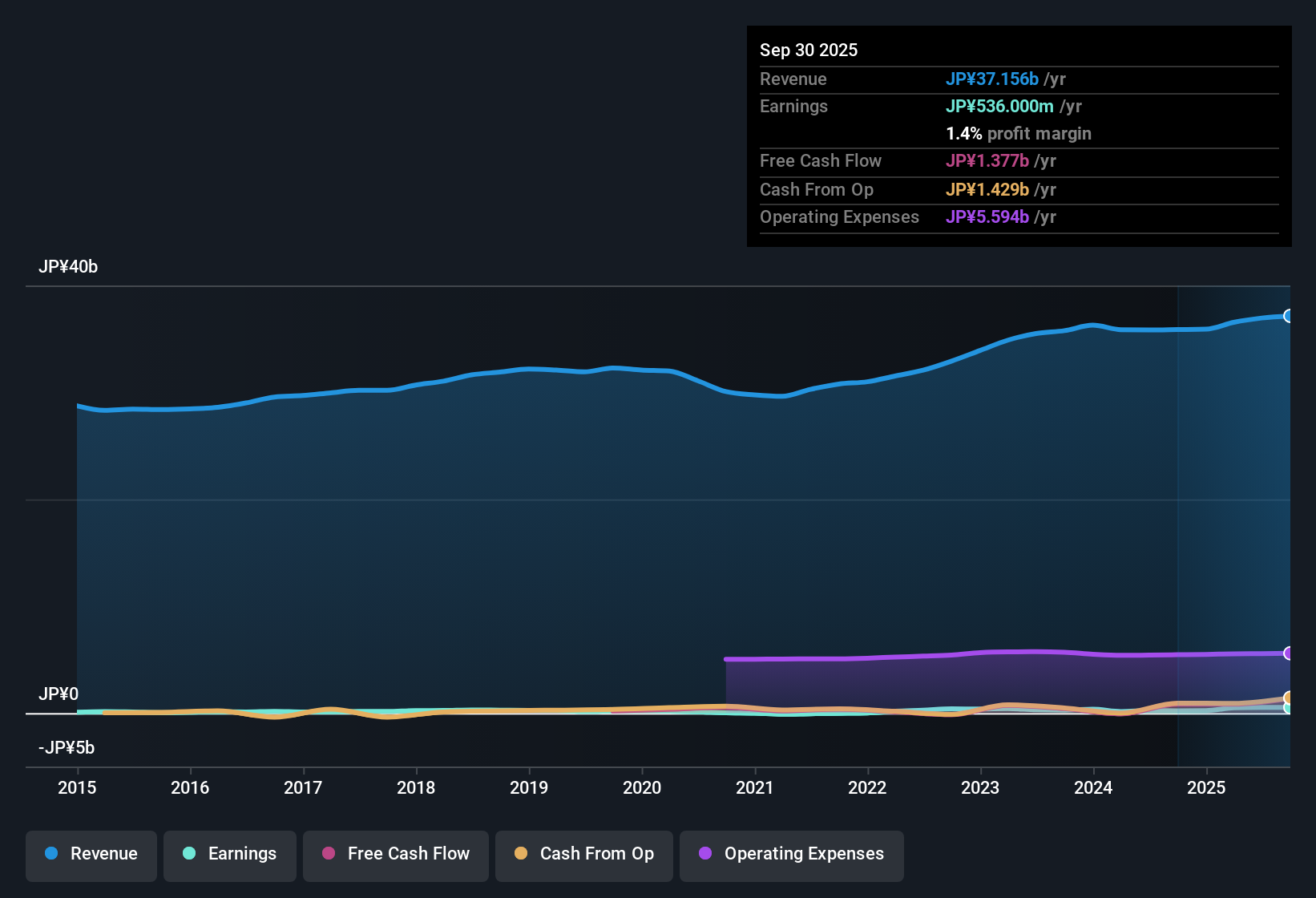This screenshot has height=898, width=1316.
Task: Select the 2020 axis label
Action: click(x=642, y=788)
